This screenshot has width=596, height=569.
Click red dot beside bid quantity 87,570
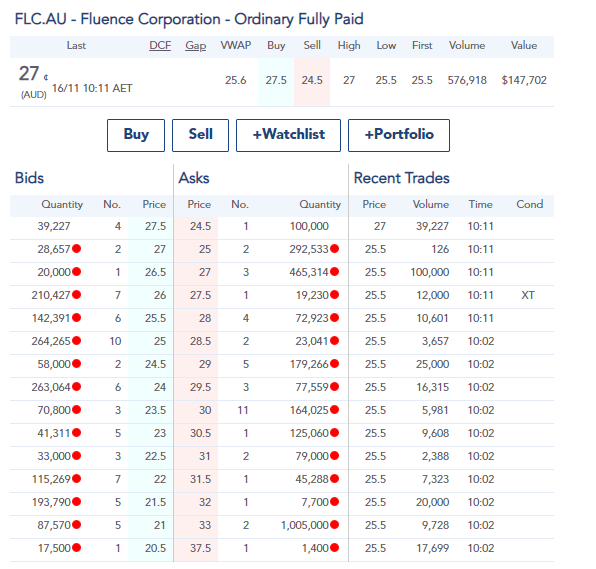point(76,525)
